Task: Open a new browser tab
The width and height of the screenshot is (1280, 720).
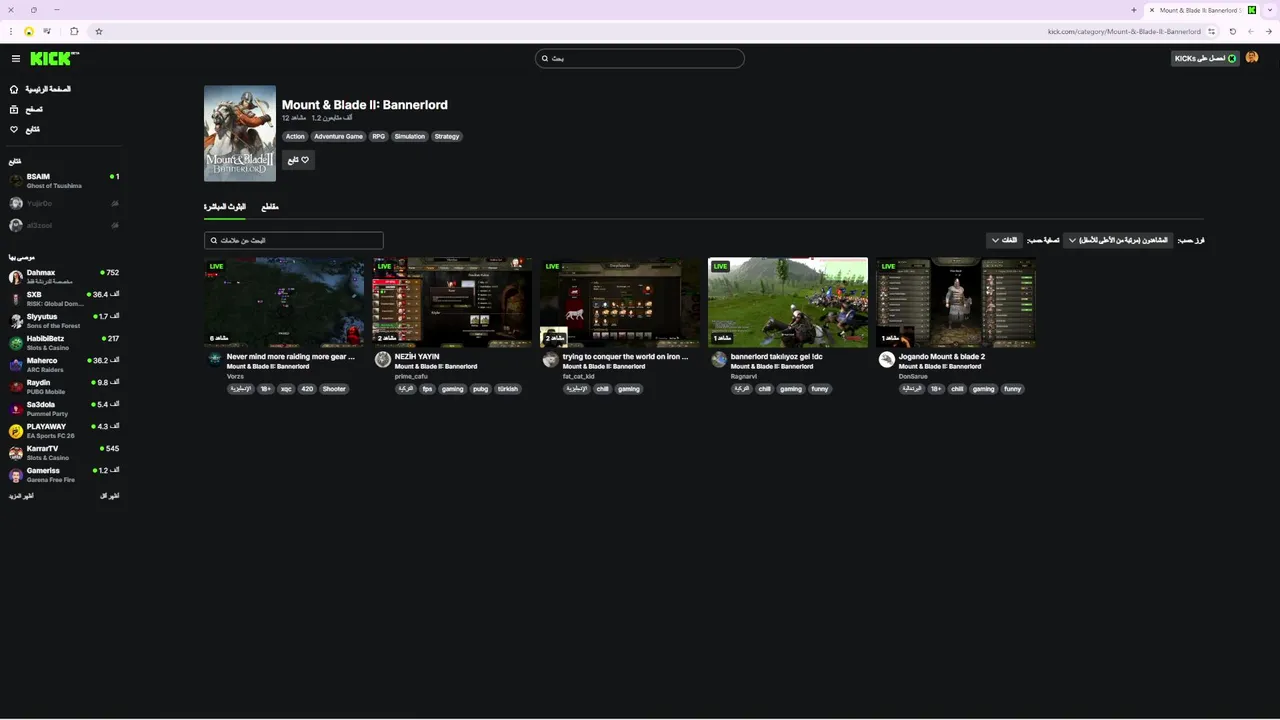Action: [1133, 10]
